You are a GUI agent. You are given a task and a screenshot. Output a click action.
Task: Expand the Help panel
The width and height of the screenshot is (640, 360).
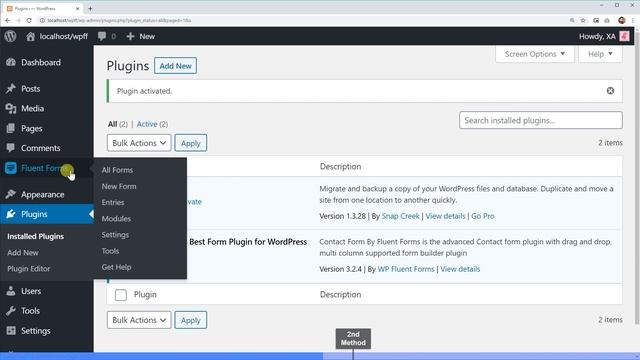(600, 54)
